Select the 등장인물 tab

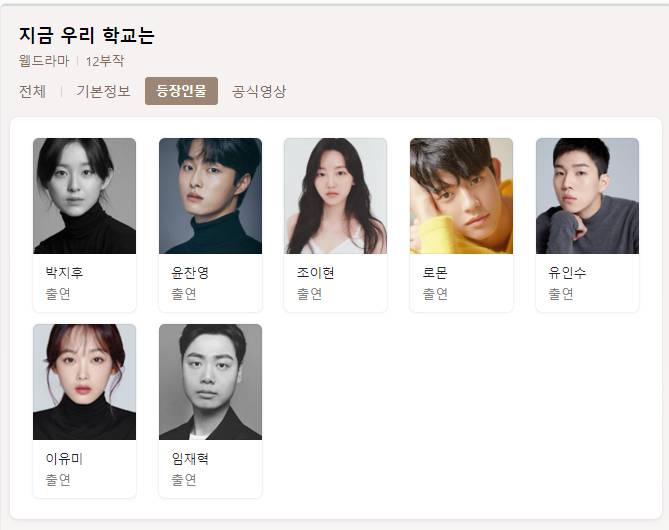click(x=181, y=91)
